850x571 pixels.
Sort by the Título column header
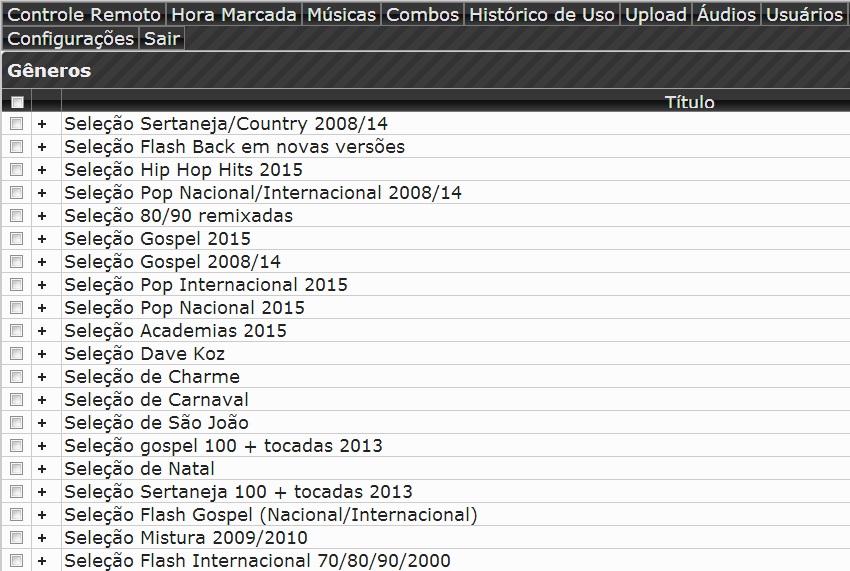pos(689,102)
